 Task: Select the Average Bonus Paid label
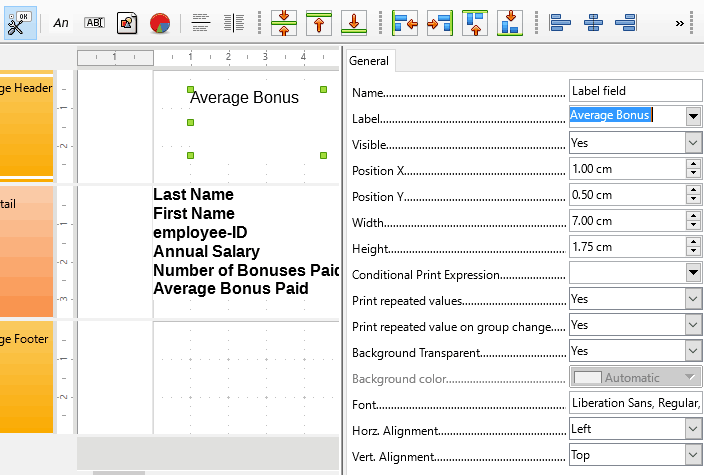coord(231,289)
